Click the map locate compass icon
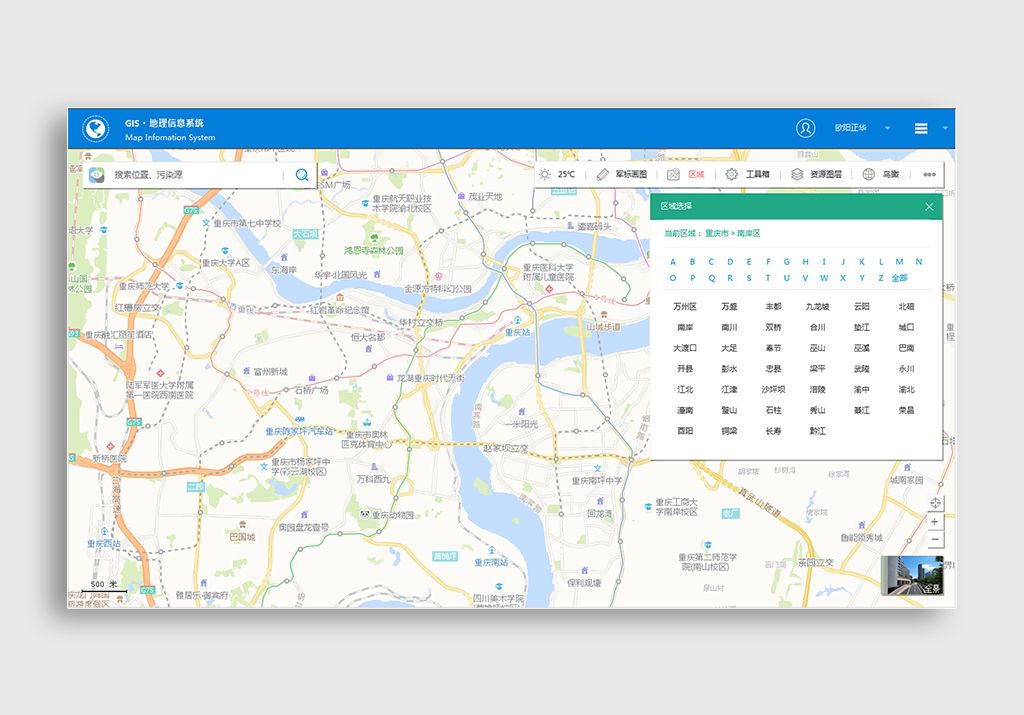Viewport: 1024px width, 715px height. [x=935, y=503]
